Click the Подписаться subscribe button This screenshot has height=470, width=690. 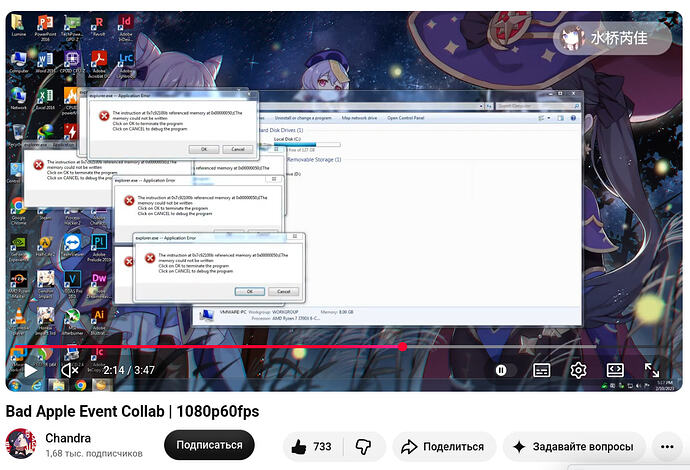(x=209, y=445)
